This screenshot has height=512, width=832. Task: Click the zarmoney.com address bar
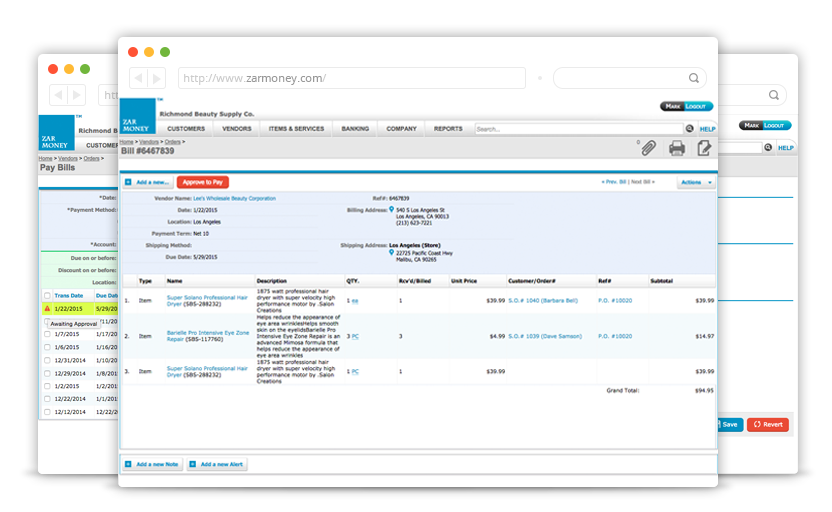(352, 78)
